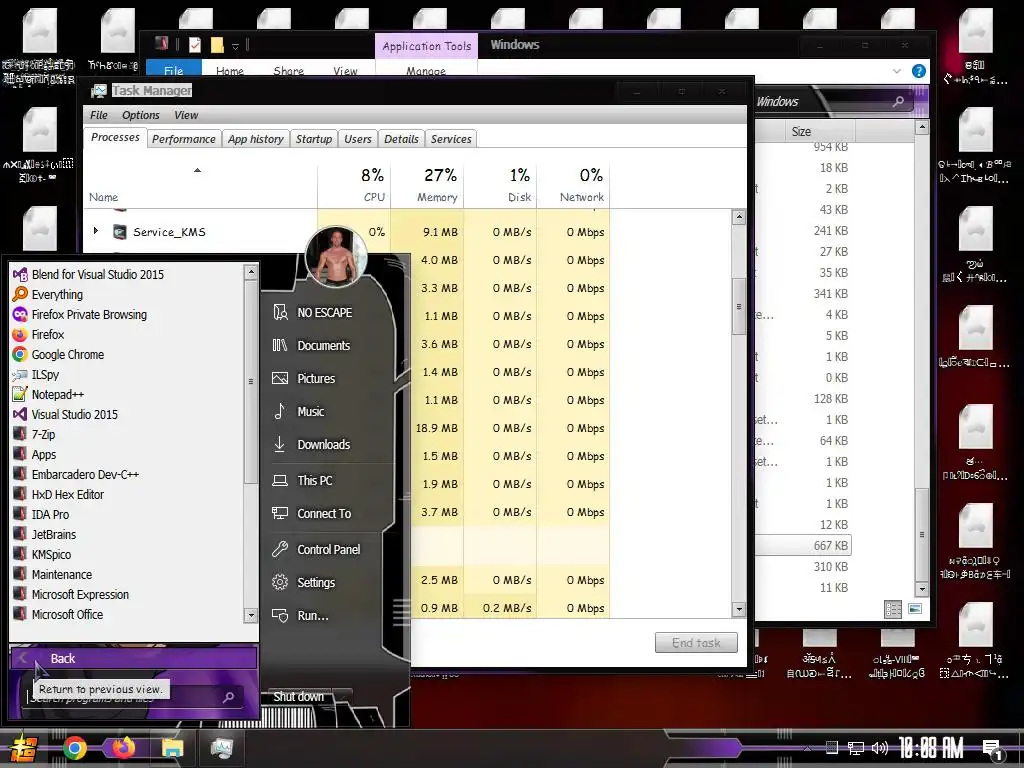Click the End task button
The width and height of the screenshot is (1024, 768).
(x=696, y=643)
